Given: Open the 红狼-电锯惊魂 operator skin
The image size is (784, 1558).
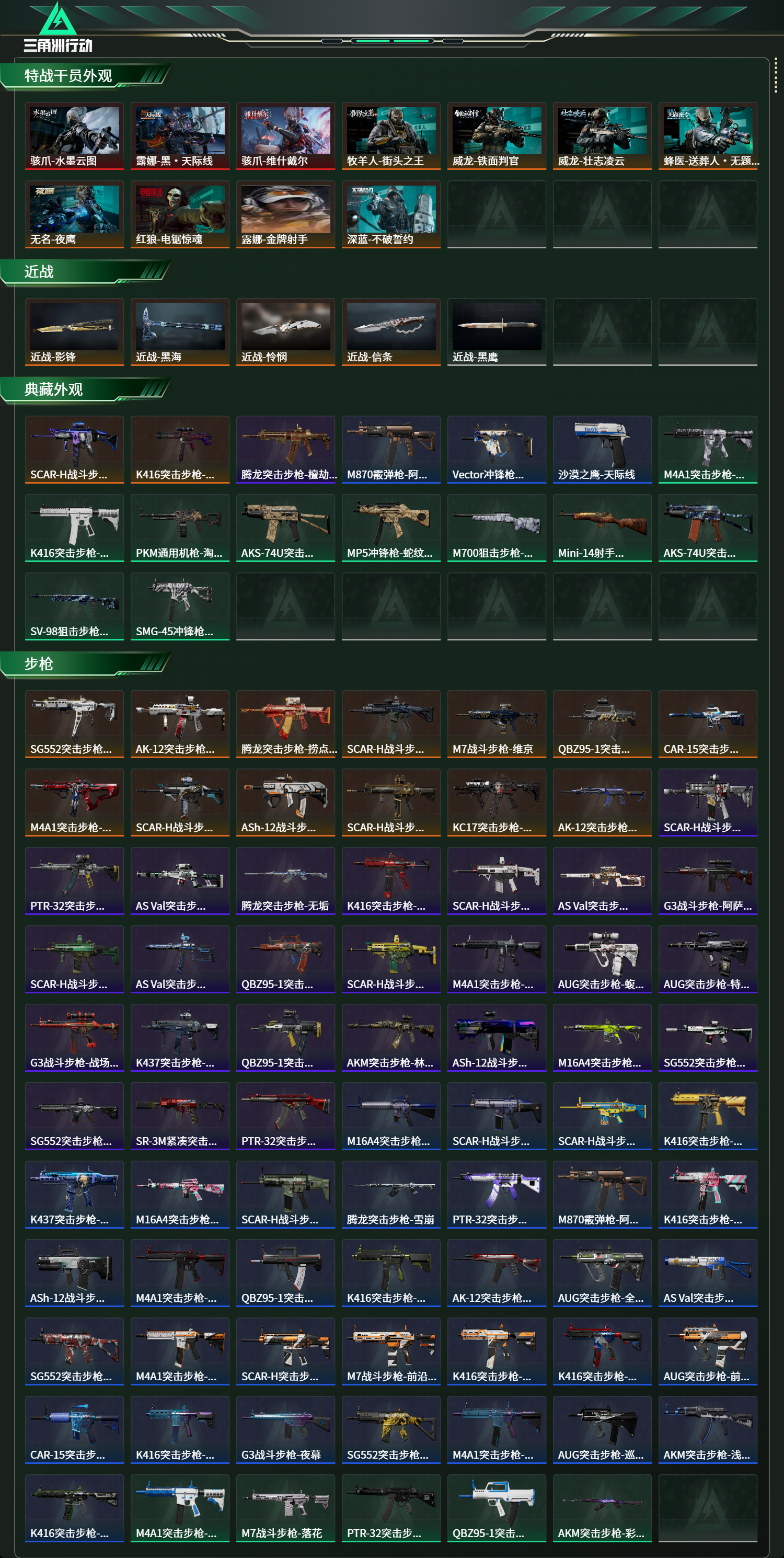Looking at the screenshot, I should point(180,214).
